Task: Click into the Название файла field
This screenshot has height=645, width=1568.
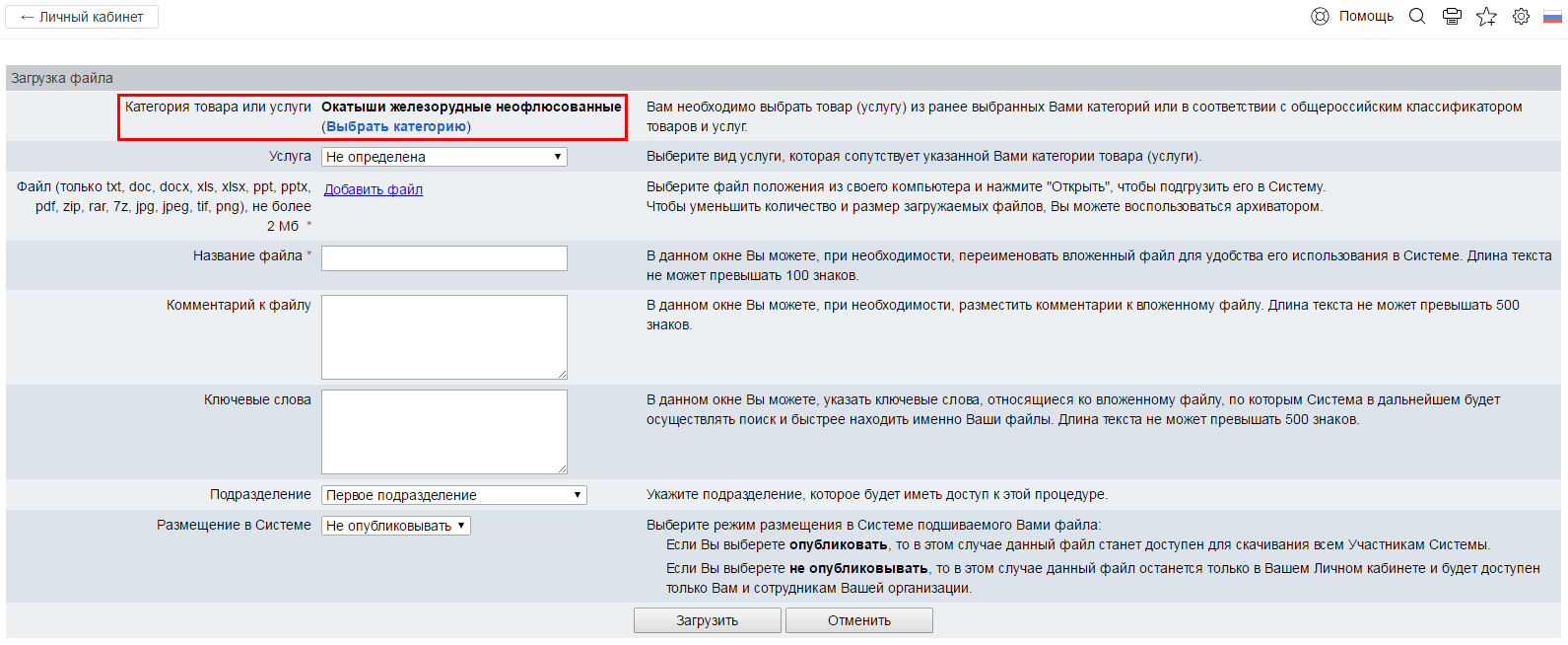Action: pos(443,258)
